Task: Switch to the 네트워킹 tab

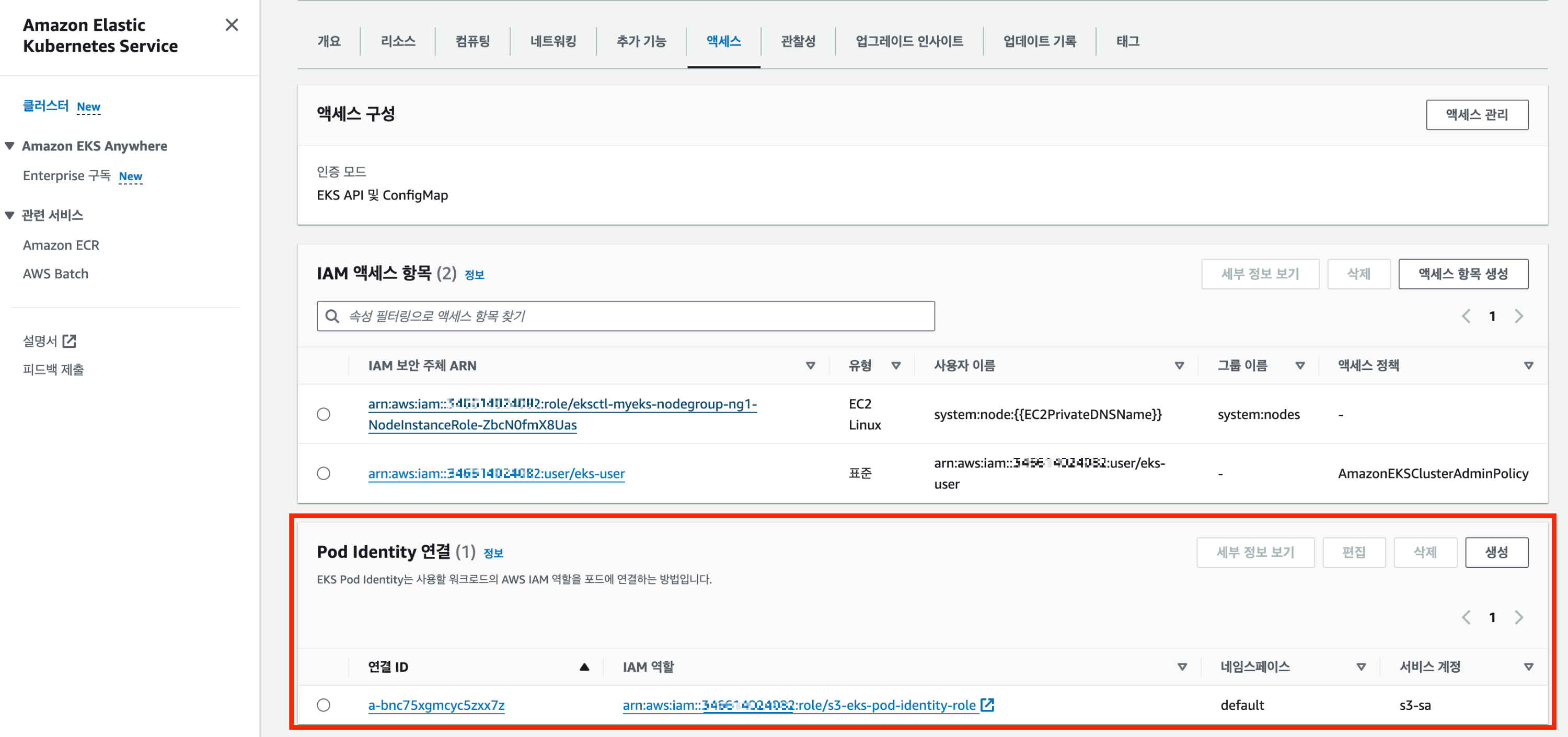Action: 552,41
